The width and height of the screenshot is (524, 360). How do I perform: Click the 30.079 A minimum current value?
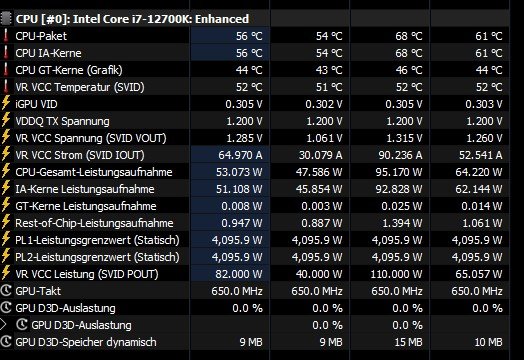(x=320, y=155)
